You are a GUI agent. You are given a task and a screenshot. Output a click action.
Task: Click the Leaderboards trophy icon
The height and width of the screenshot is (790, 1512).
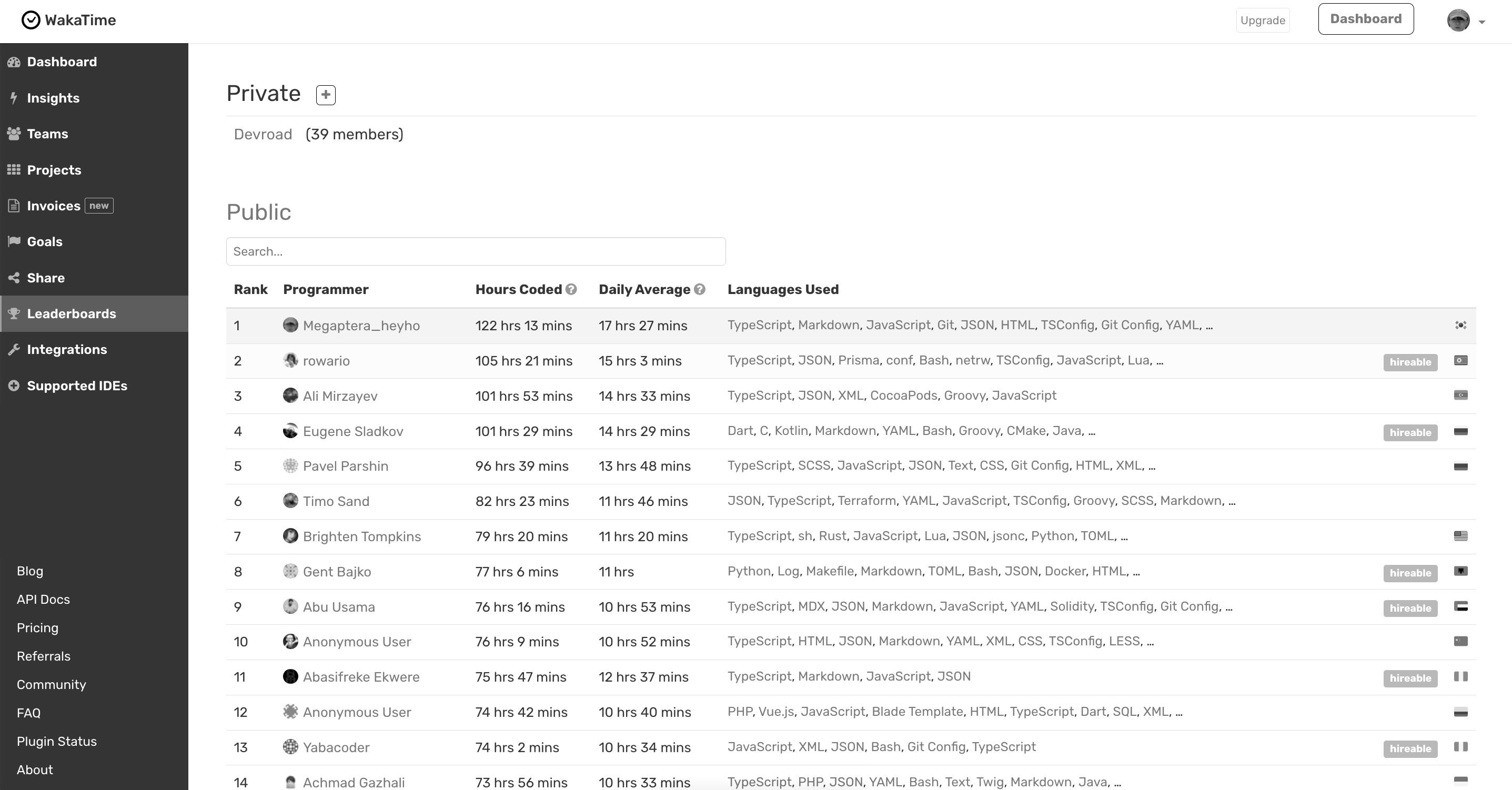pyautogui.click(x=14, y=313)
